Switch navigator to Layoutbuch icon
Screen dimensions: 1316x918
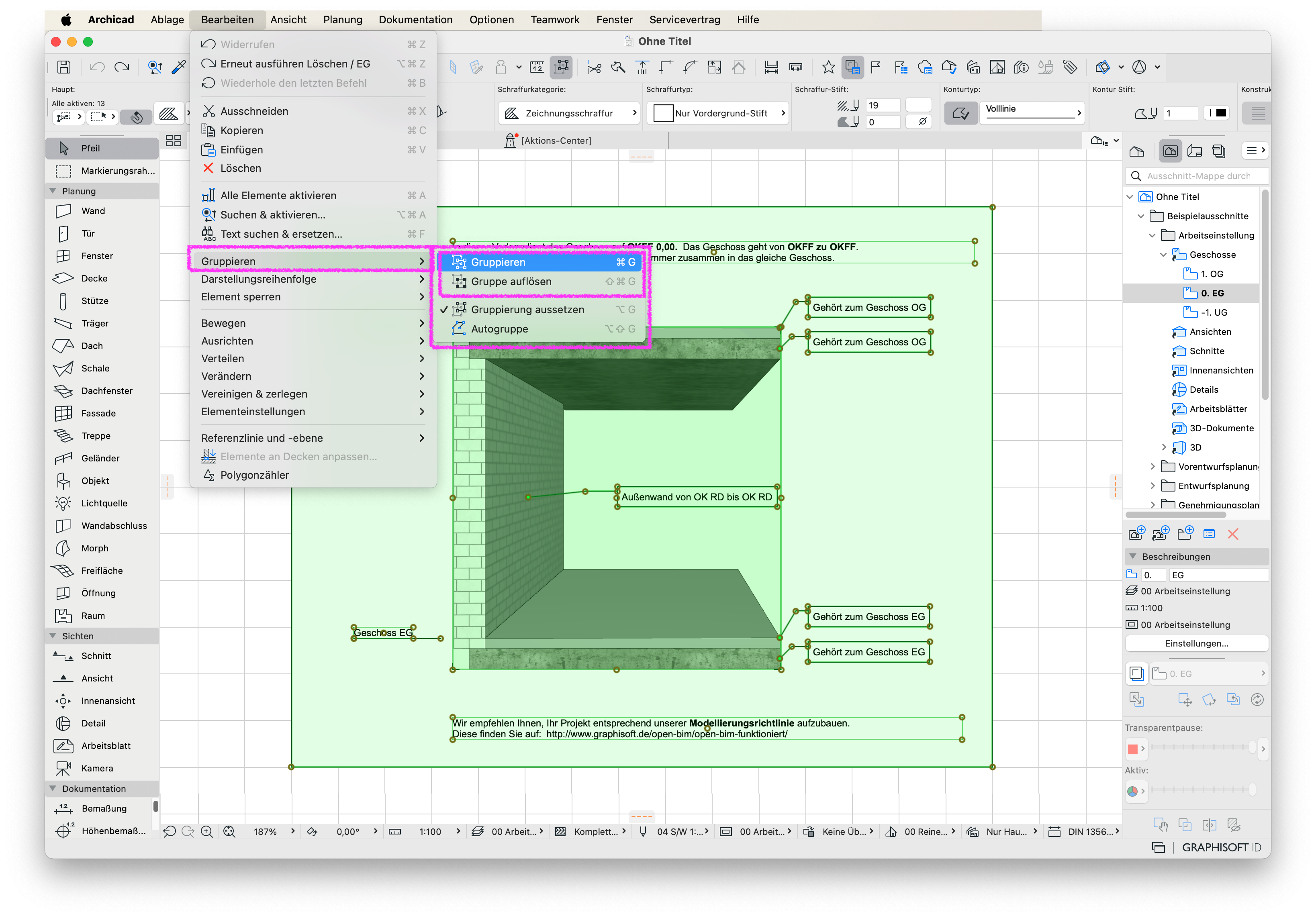(x=1195, y=151)
